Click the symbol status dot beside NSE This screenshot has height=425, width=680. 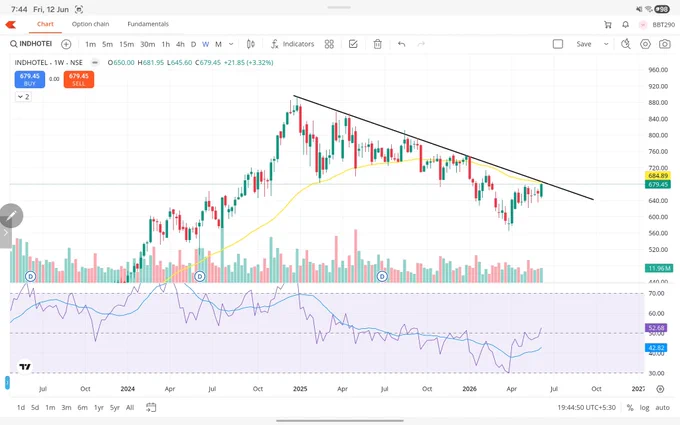(95, 62)
